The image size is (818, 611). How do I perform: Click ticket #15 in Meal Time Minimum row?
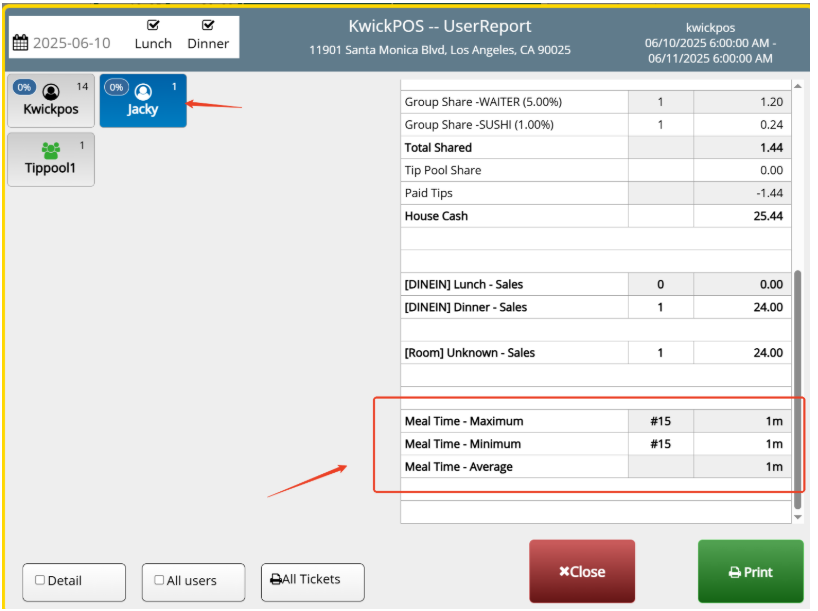pos(660,444)
